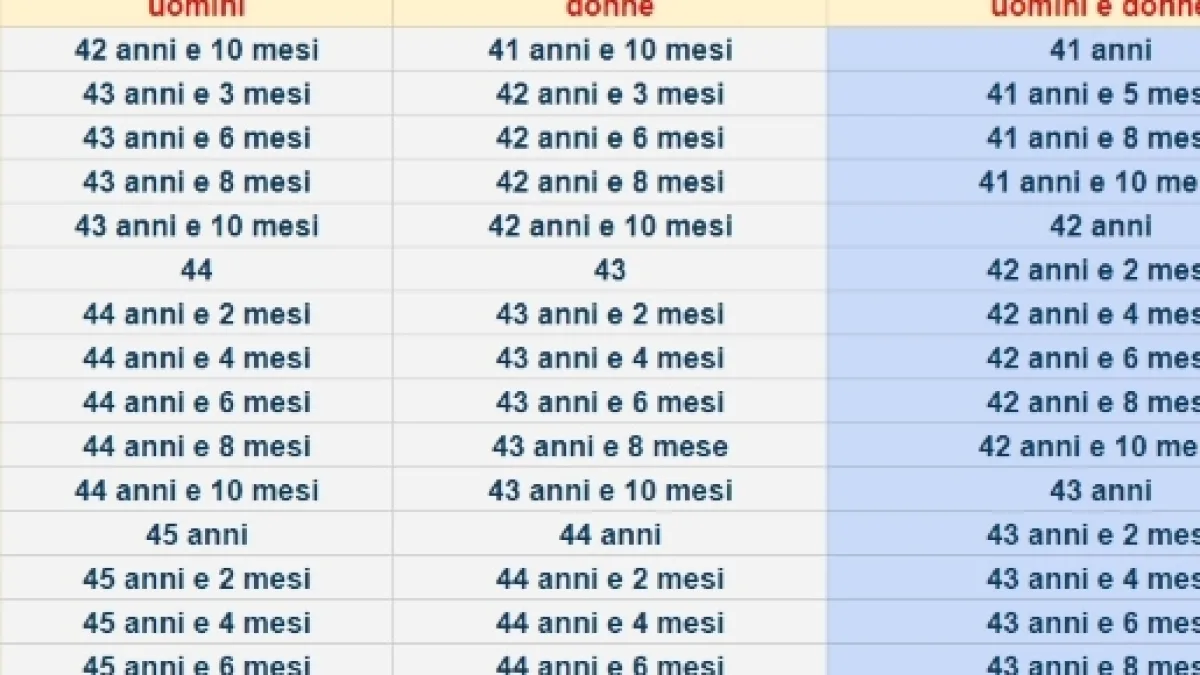Select '42 anni e 10 mesi' in uomini column
1200x675 pixels.
coord(196,50)
